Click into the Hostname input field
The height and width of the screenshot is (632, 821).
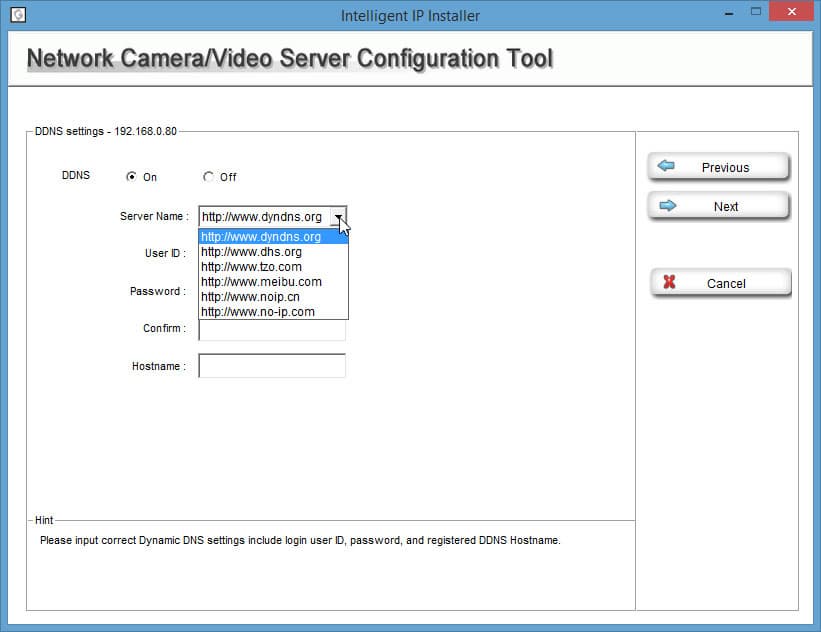click(x=272, y=365)
